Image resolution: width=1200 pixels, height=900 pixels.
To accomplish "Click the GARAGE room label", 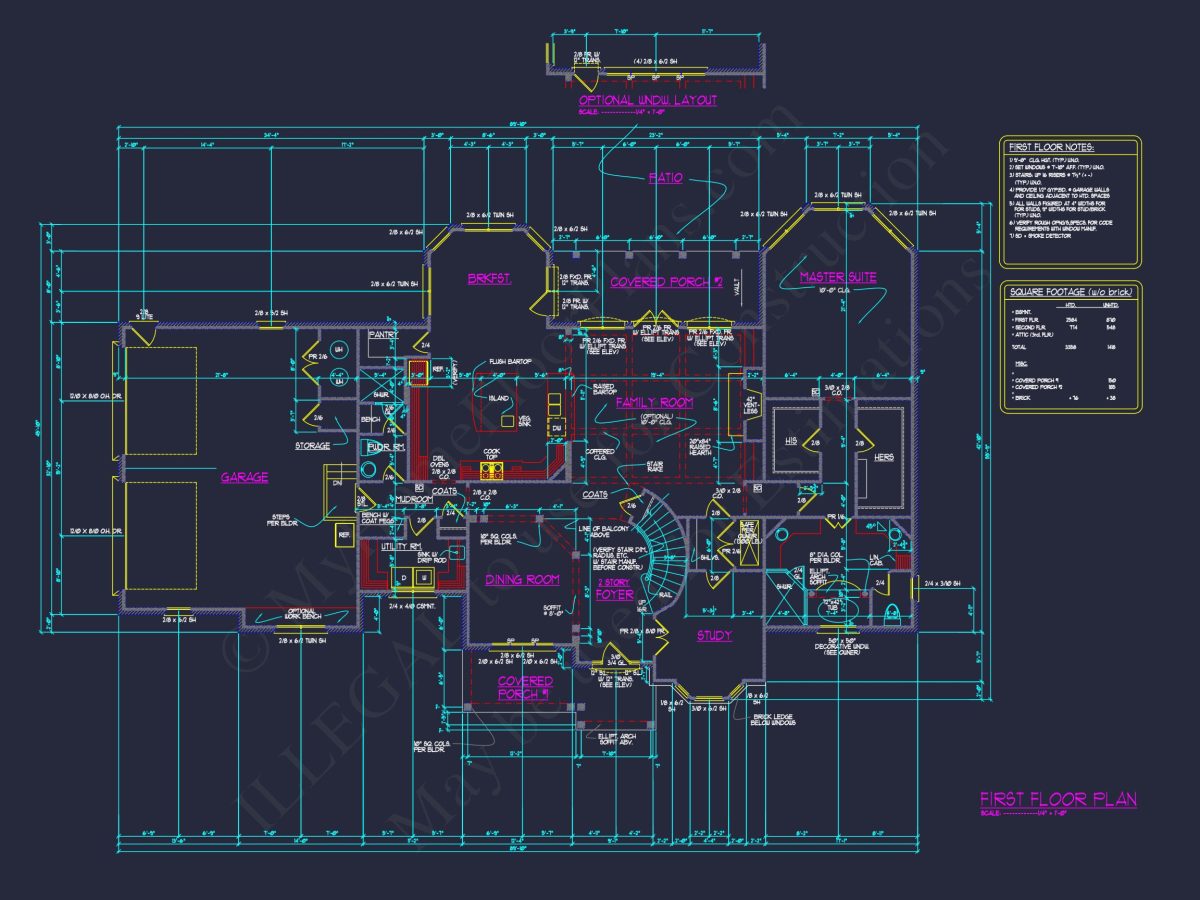I will pyautogui.click(x=244, y=478).
